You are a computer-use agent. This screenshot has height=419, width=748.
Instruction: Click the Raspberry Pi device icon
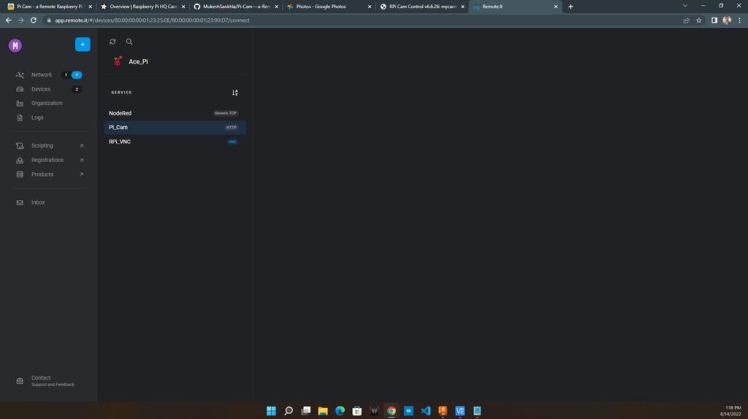pos(117,61)
